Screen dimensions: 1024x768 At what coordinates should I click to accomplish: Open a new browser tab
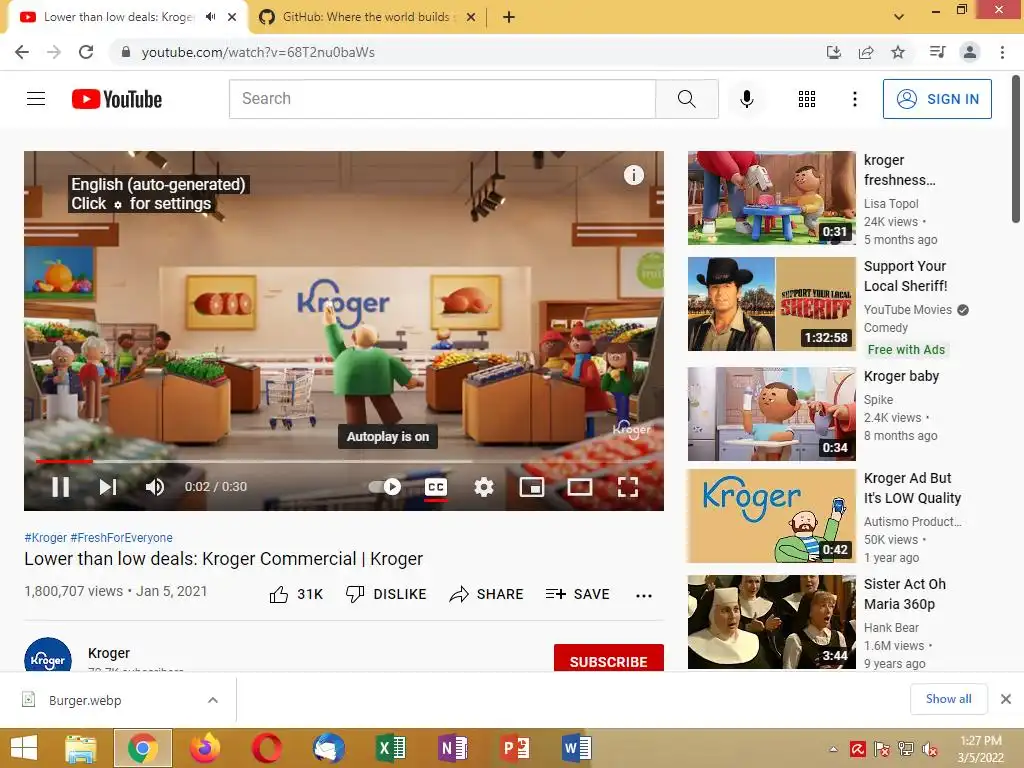coord(509,17)
